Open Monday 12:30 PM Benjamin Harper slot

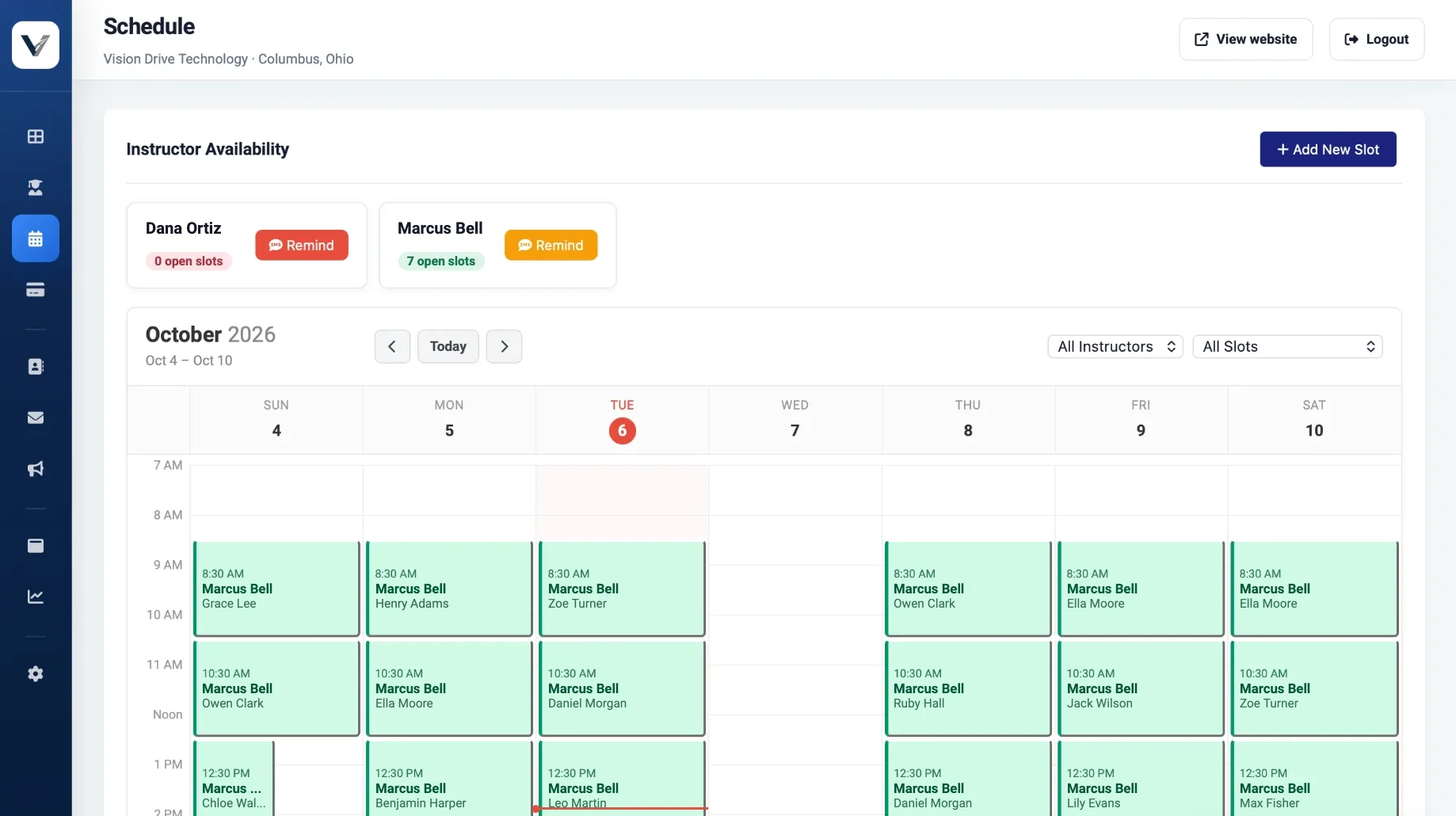tap(449, 779)
